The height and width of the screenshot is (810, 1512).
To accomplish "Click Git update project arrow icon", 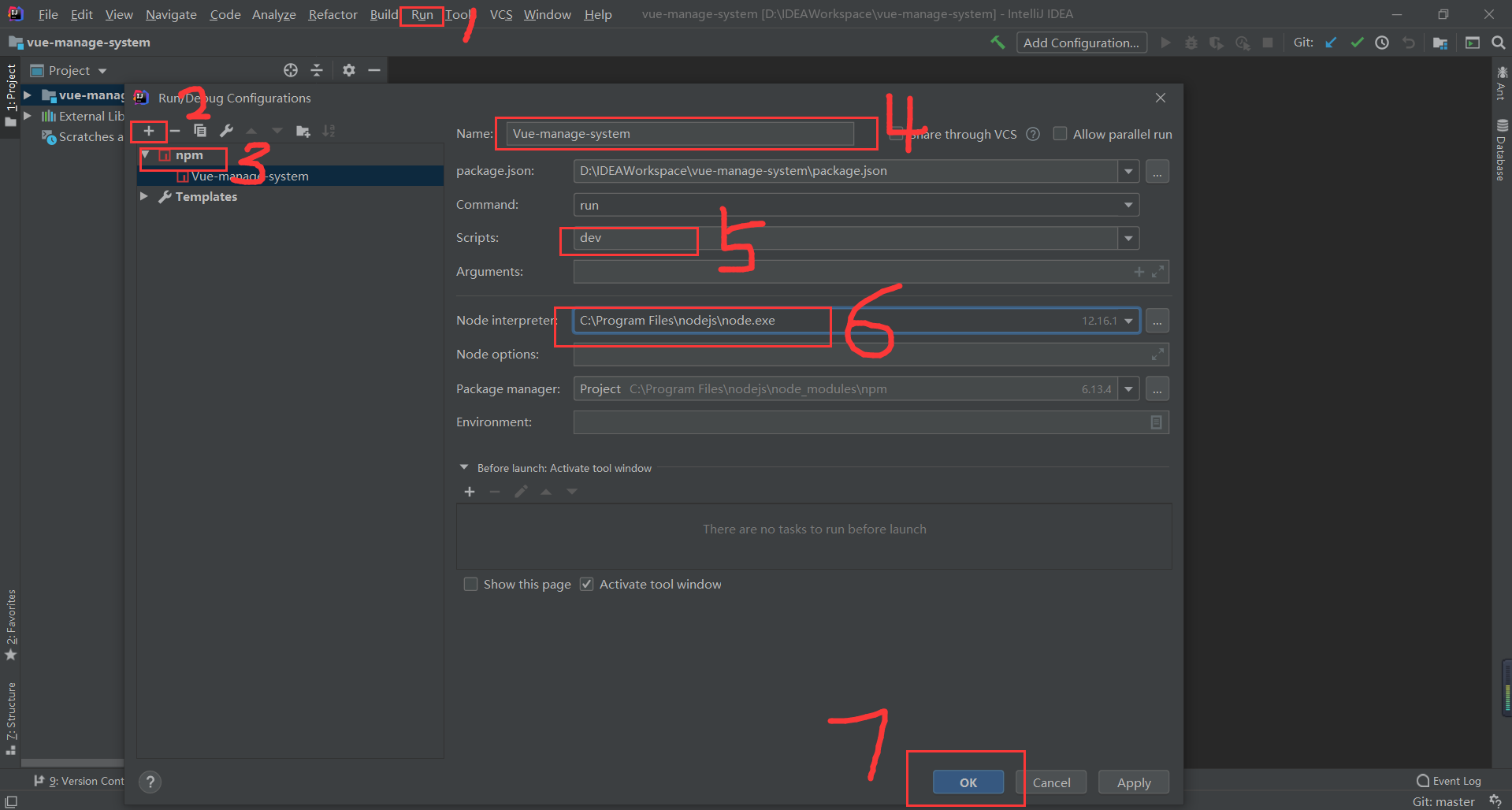I will (x=1331, y=43).
